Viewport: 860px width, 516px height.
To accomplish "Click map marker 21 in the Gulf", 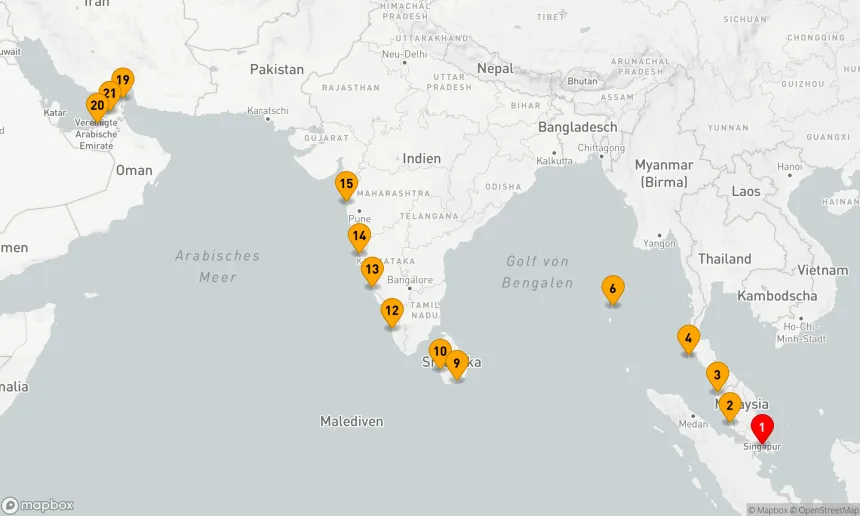I will 111,93.
